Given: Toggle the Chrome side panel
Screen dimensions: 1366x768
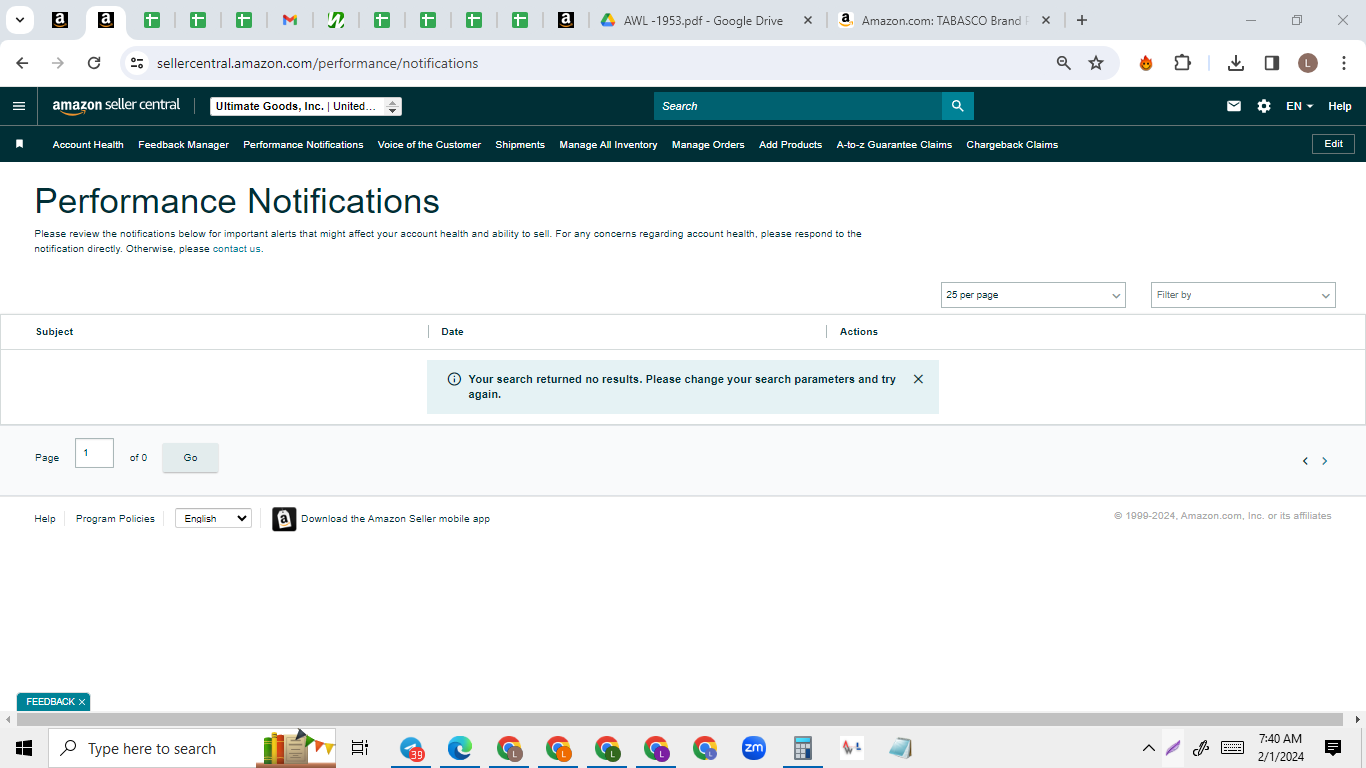Looking at the screenshot, I should coord(1272,63).
